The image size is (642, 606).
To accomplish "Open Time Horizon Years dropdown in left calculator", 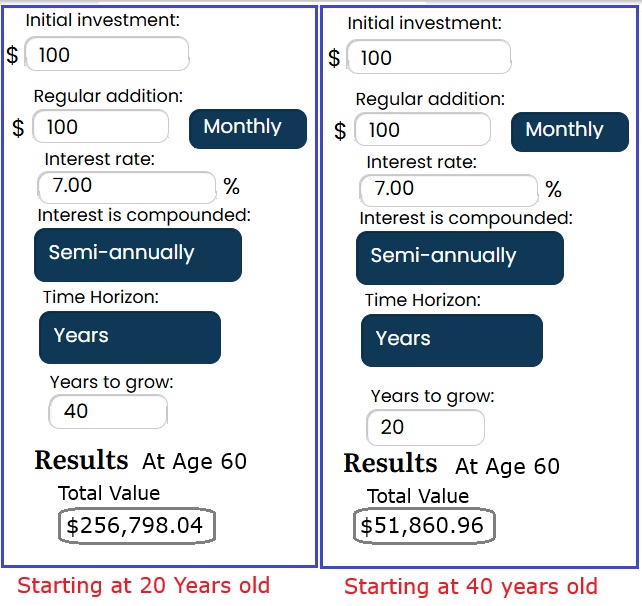I will click(129, 337).
